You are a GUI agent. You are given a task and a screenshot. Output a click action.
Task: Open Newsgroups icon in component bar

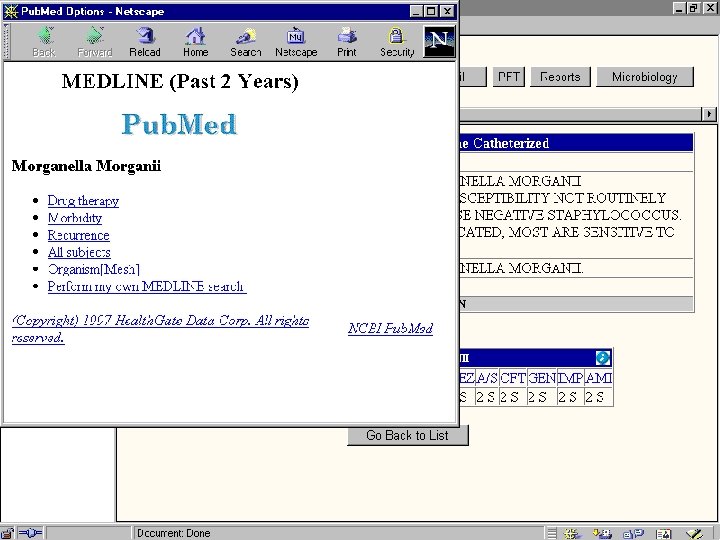[633, 534]
